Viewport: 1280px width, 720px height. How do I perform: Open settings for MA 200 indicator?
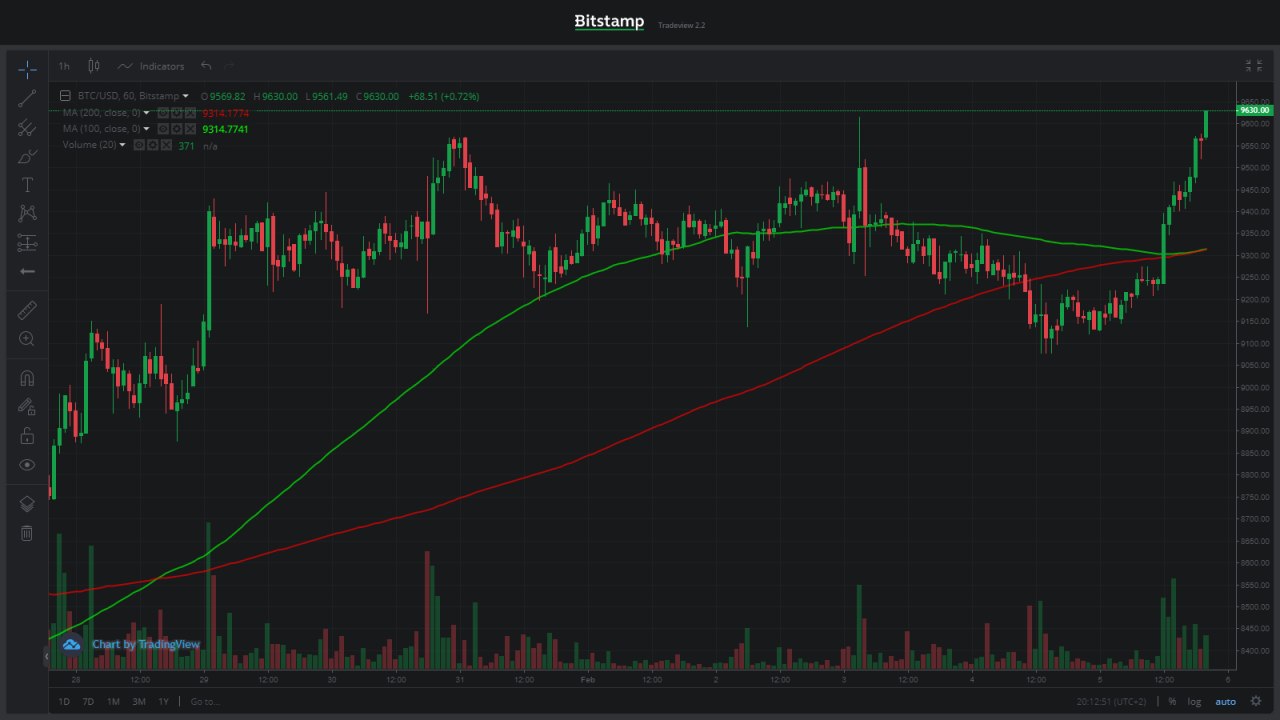point(176,113)
